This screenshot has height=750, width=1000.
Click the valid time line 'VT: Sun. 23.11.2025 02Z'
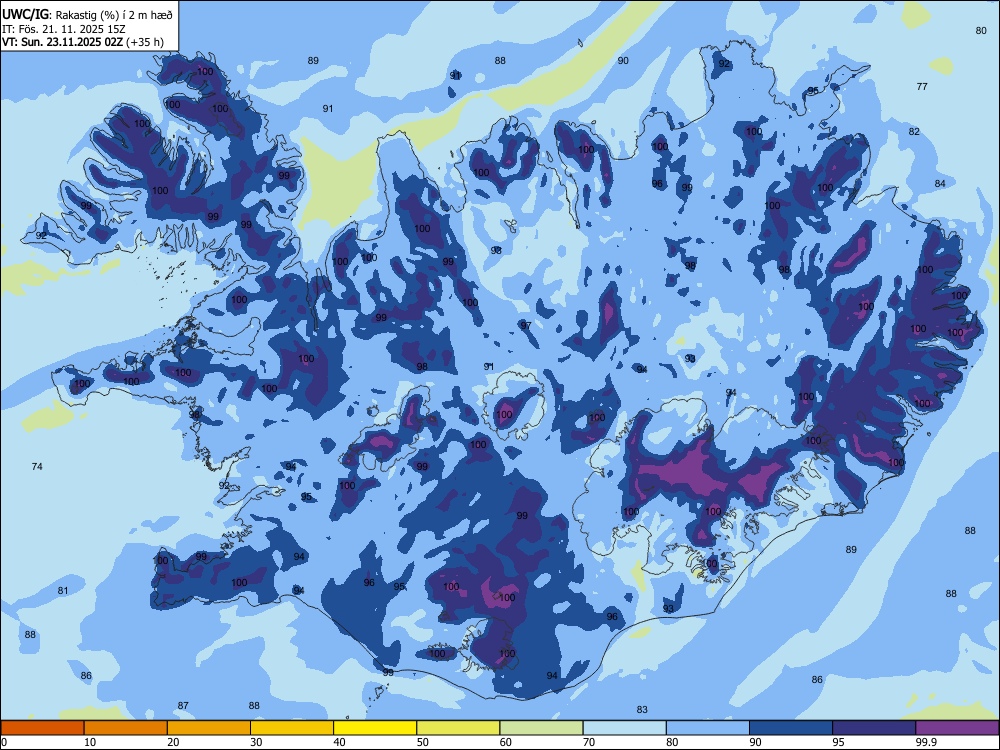62,42
